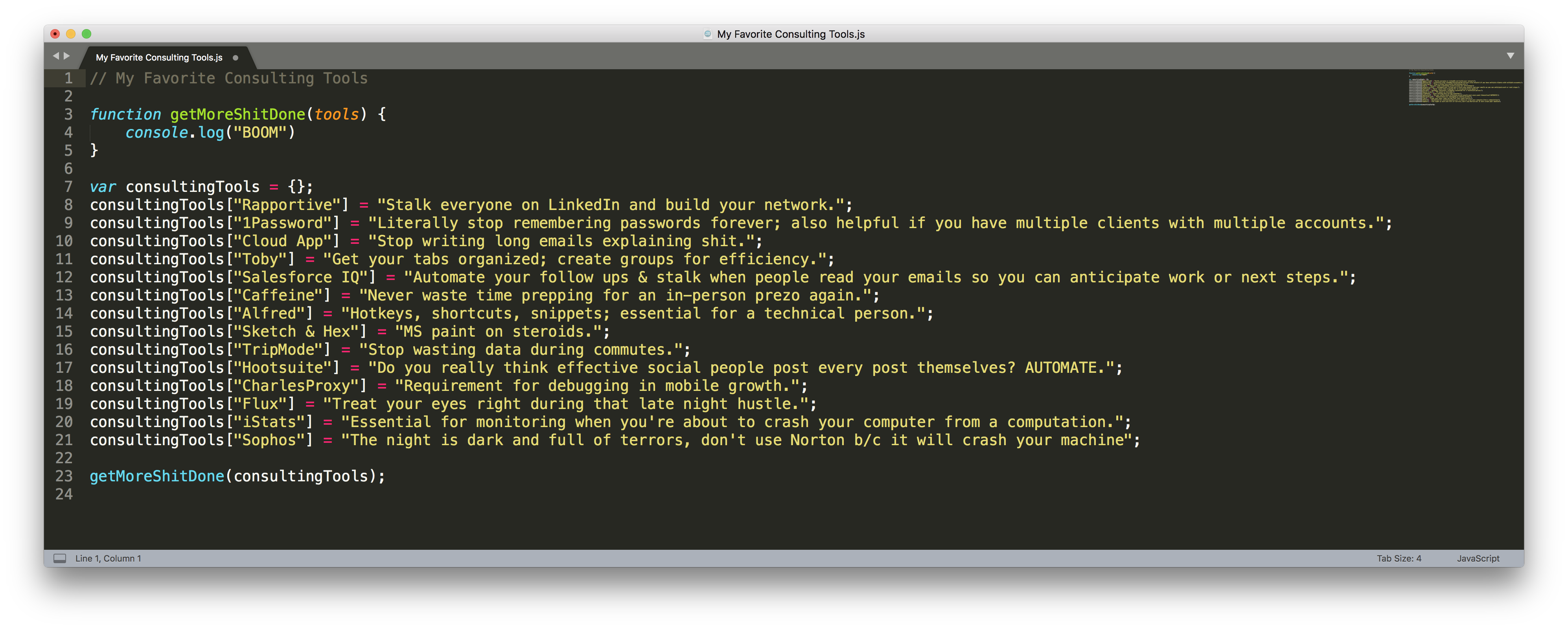1568x630 pixels.
Task: Close the window with the red button
Action: tap(55, 34)
